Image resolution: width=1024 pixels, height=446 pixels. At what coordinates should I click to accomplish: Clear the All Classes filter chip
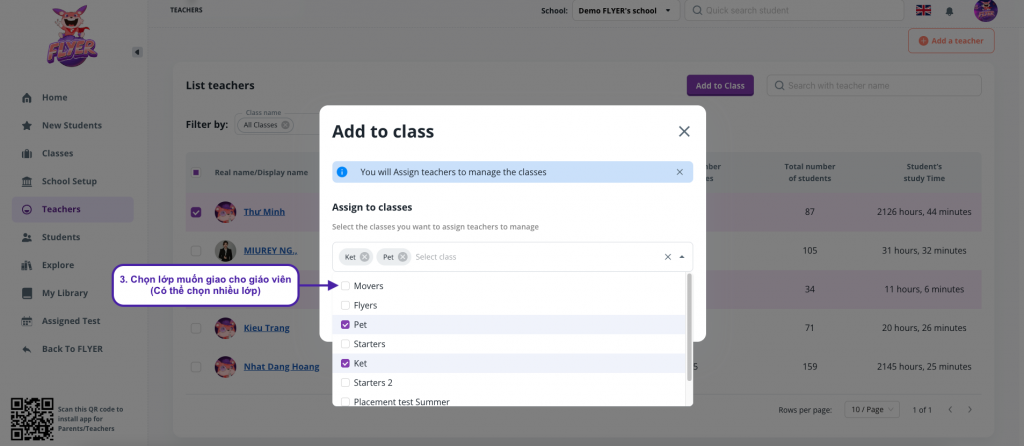[286, 125]
